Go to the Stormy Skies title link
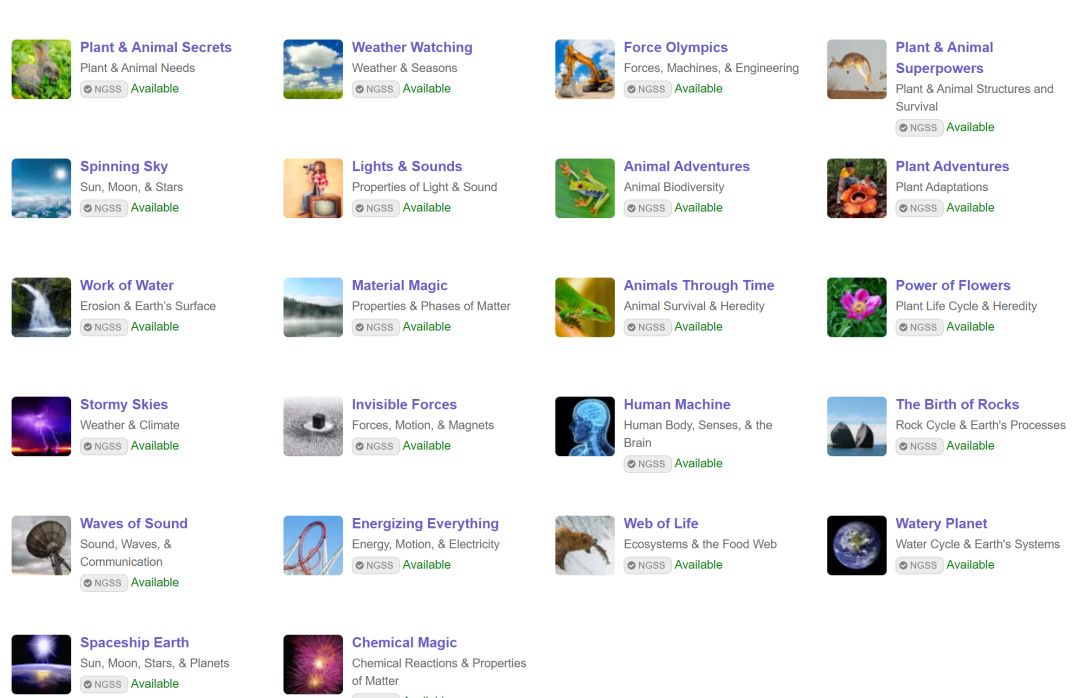Image resolution: width=1080 pixels, height=698 pixels. point(124,405)
